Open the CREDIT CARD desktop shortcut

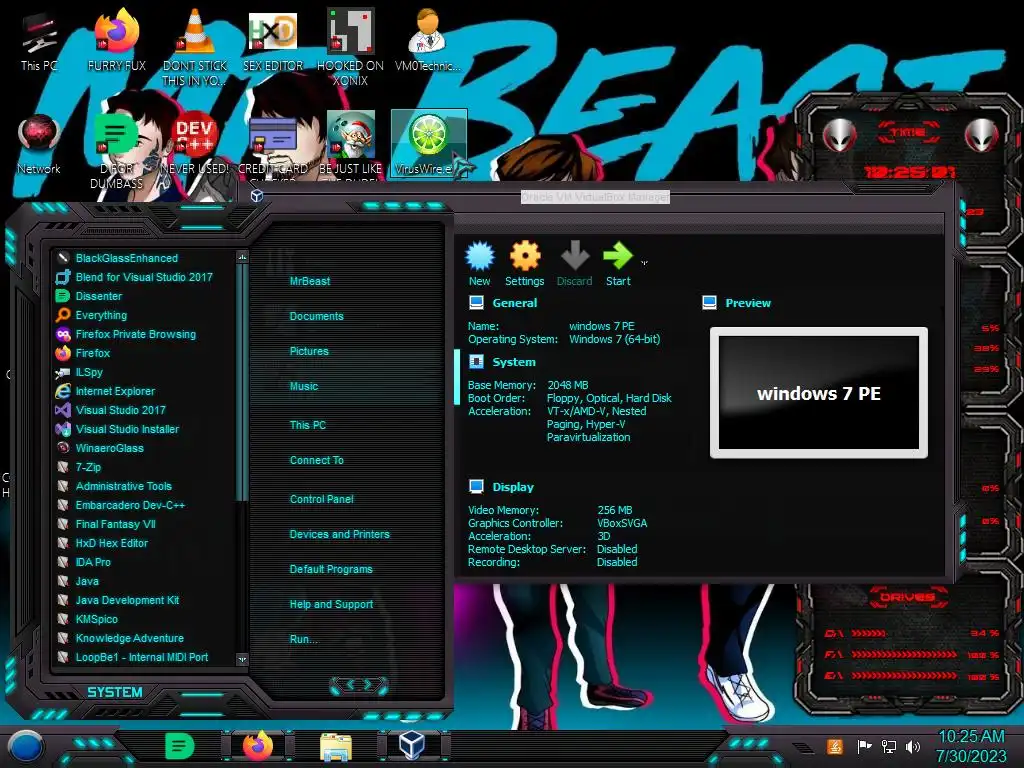[x=273, y=148]
